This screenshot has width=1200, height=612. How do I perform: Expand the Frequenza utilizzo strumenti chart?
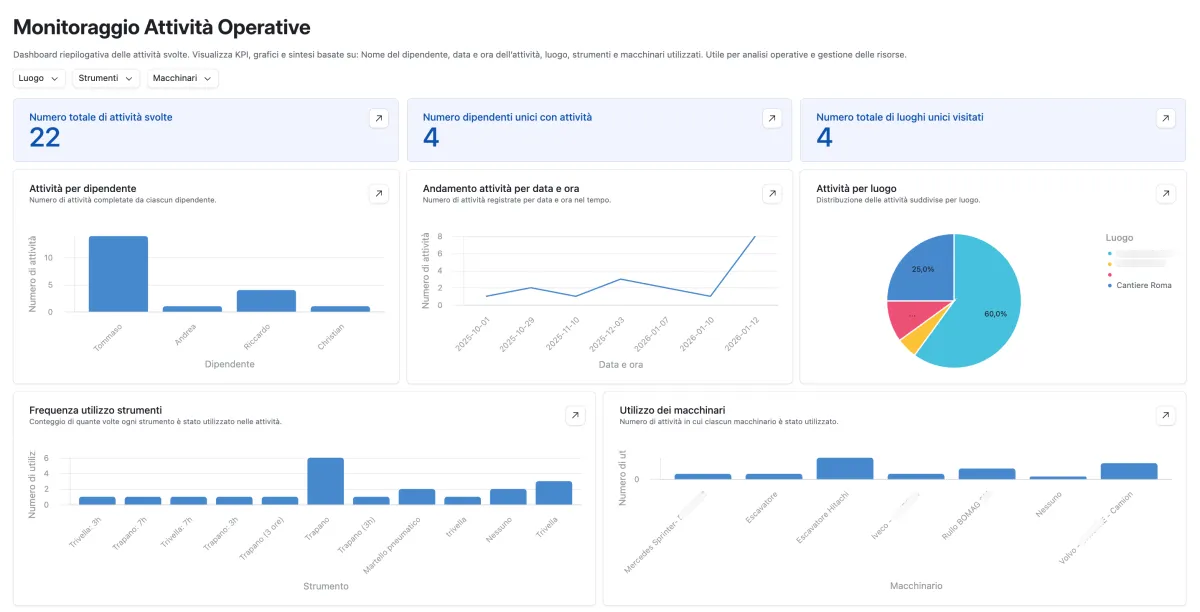point(575,416)
